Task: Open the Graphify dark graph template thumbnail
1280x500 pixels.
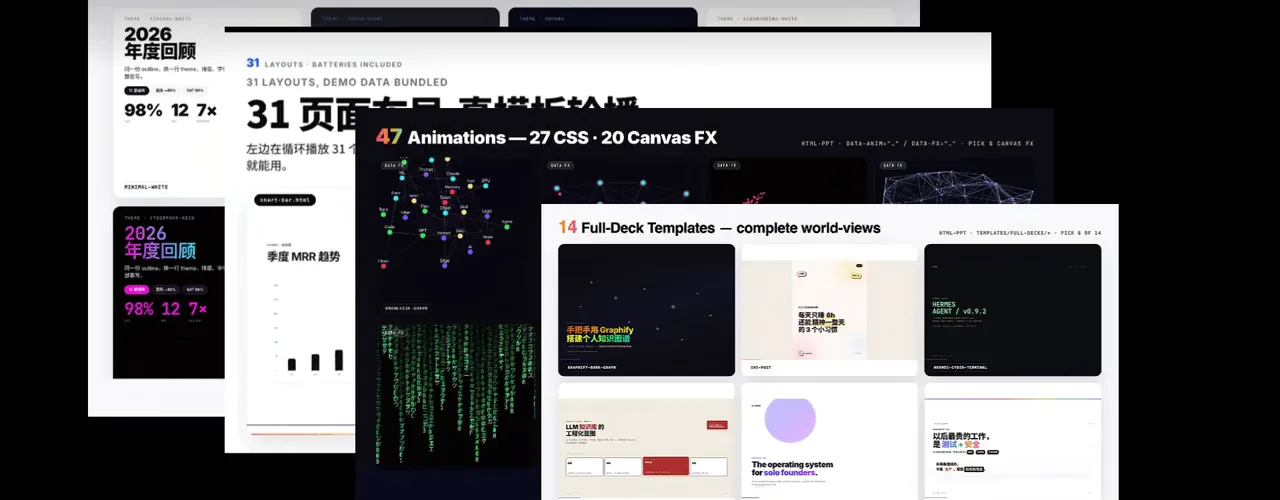Action: 646,310
